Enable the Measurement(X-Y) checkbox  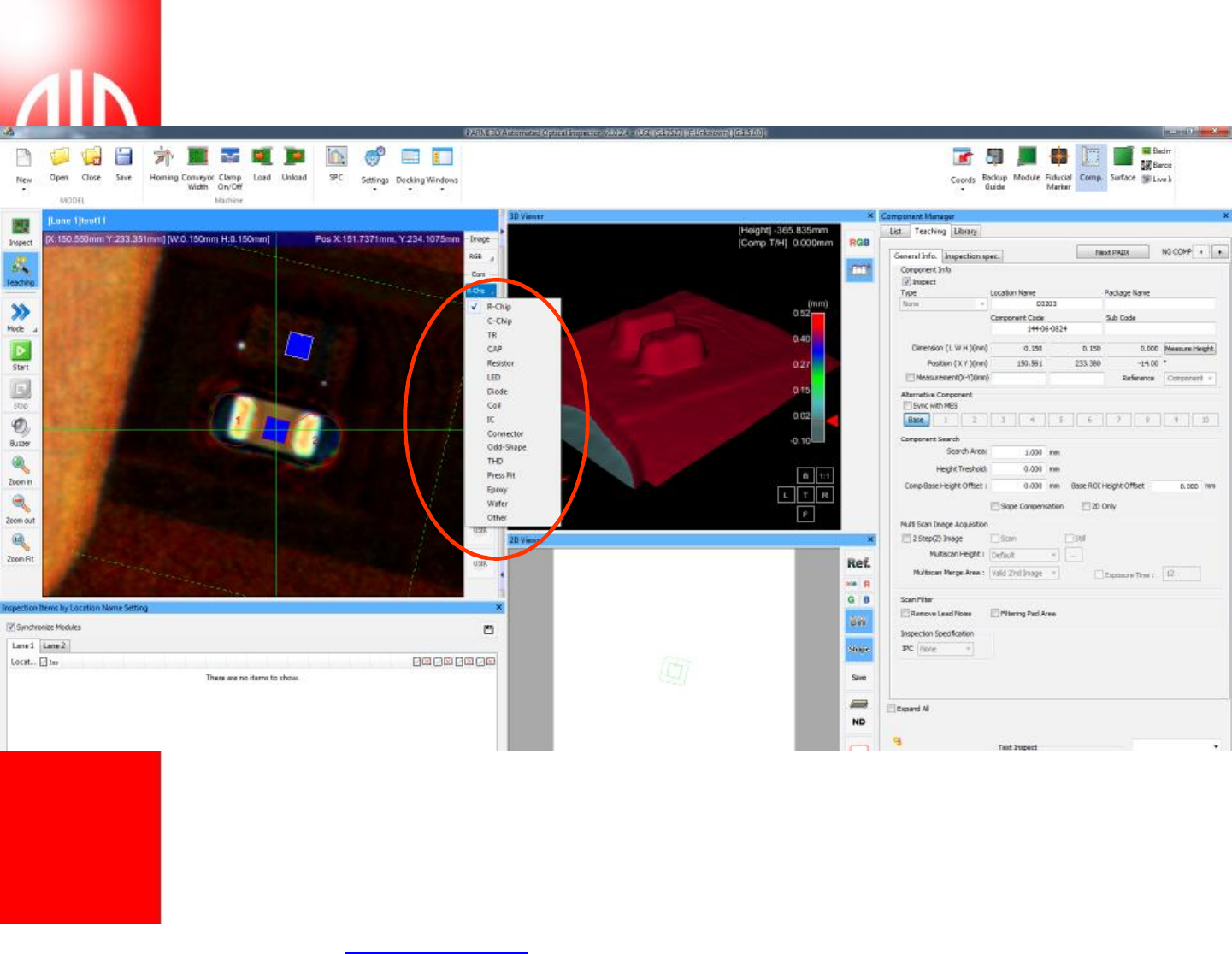point(910,378)
